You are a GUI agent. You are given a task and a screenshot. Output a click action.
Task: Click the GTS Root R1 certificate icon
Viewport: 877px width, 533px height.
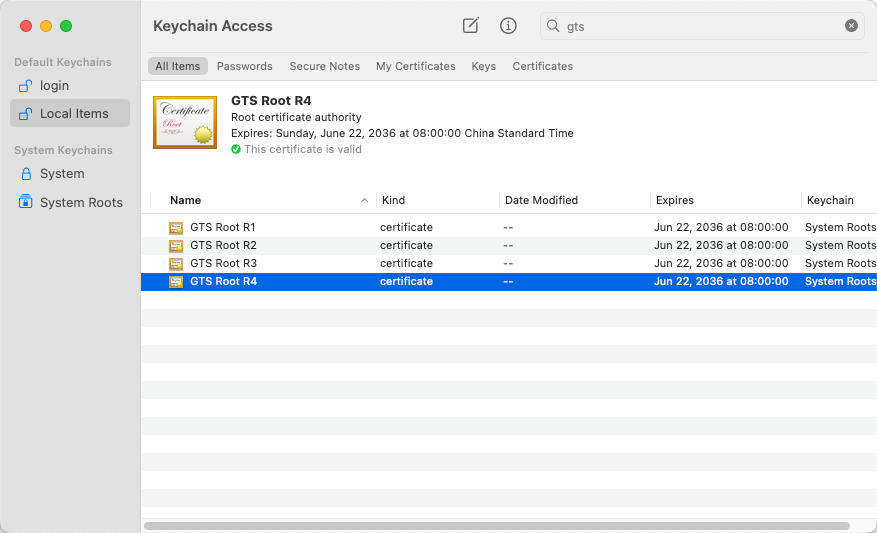pyautogui.click(x=176, y=228)
